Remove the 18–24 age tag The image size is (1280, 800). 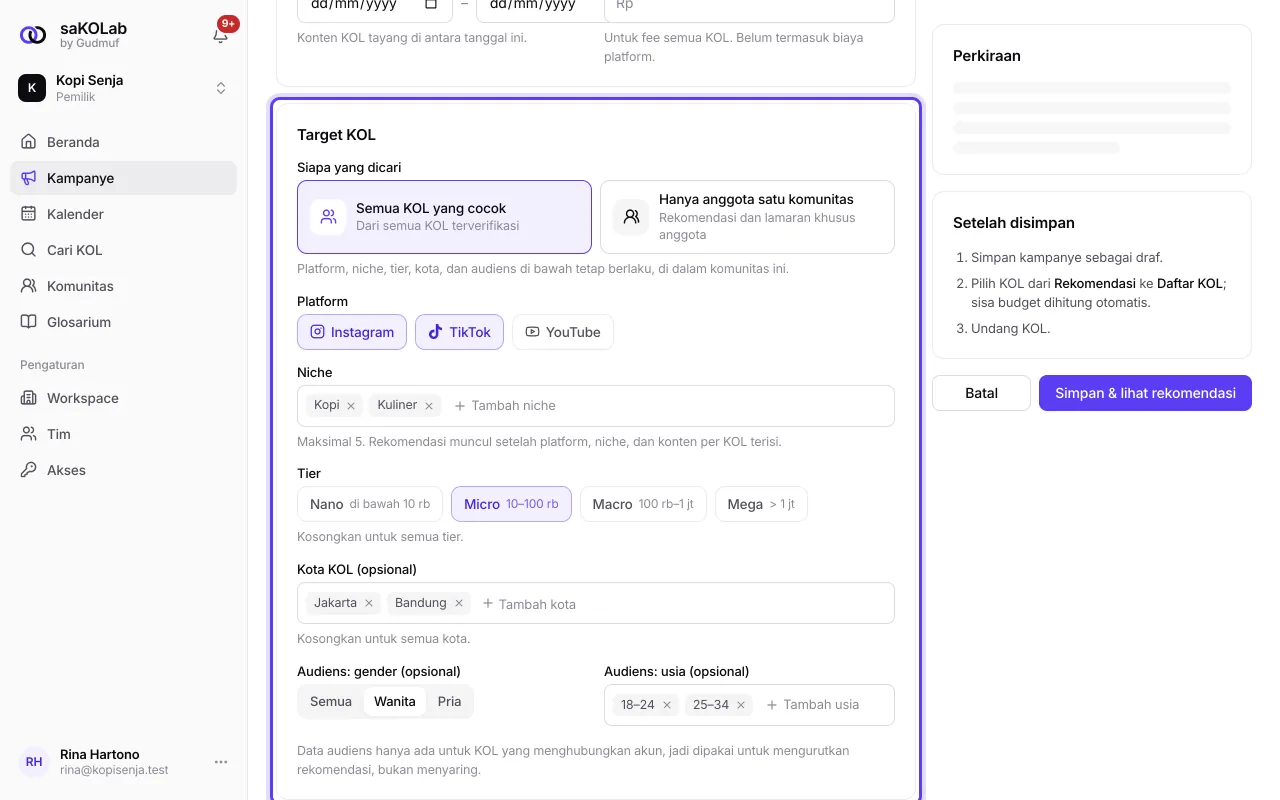pyautogui.click(x=667, y=705)
